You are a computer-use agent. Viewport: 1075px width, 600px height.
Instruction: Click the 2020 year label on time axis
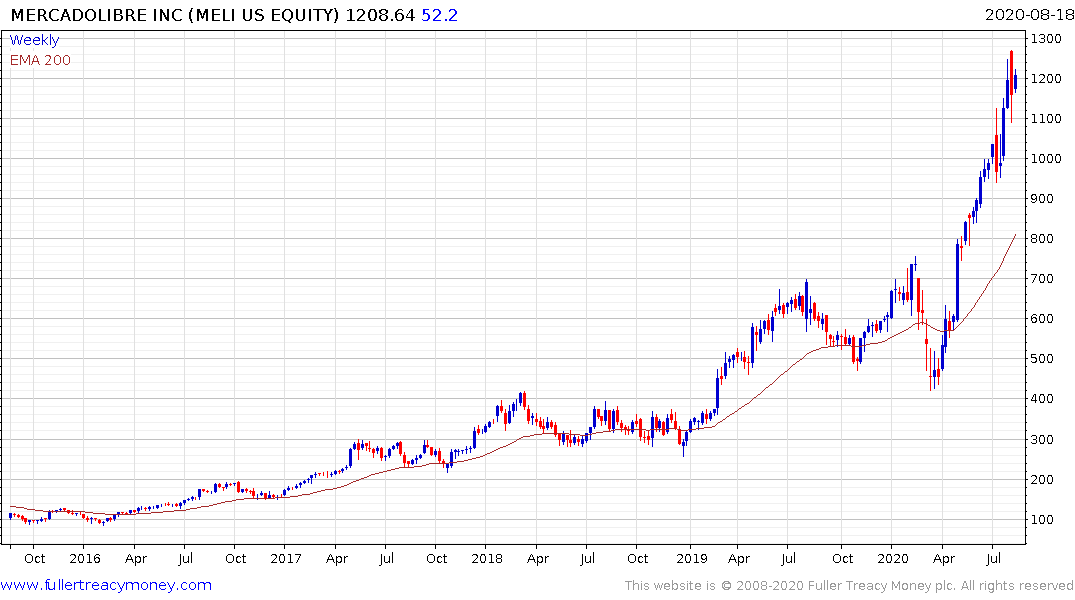click(x=893, y=559)
